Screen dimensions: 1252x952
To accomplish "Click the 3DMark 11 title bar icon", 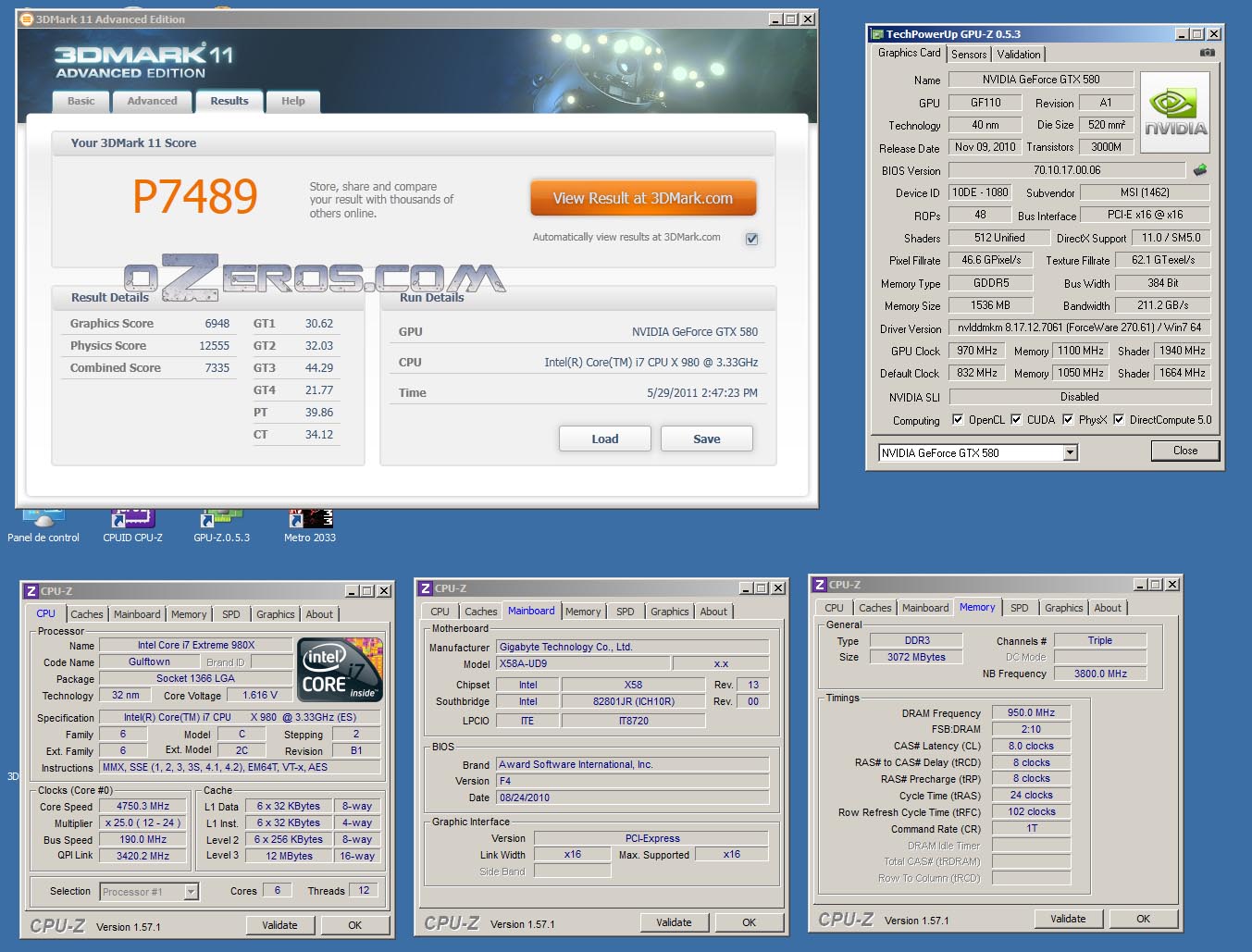I will click(26, 19).
